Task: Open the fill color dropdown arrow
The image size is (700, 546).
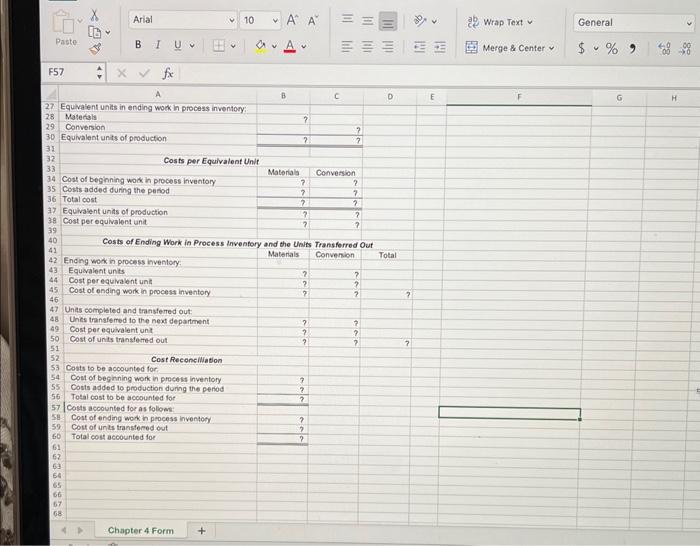Action: [274, 46]
